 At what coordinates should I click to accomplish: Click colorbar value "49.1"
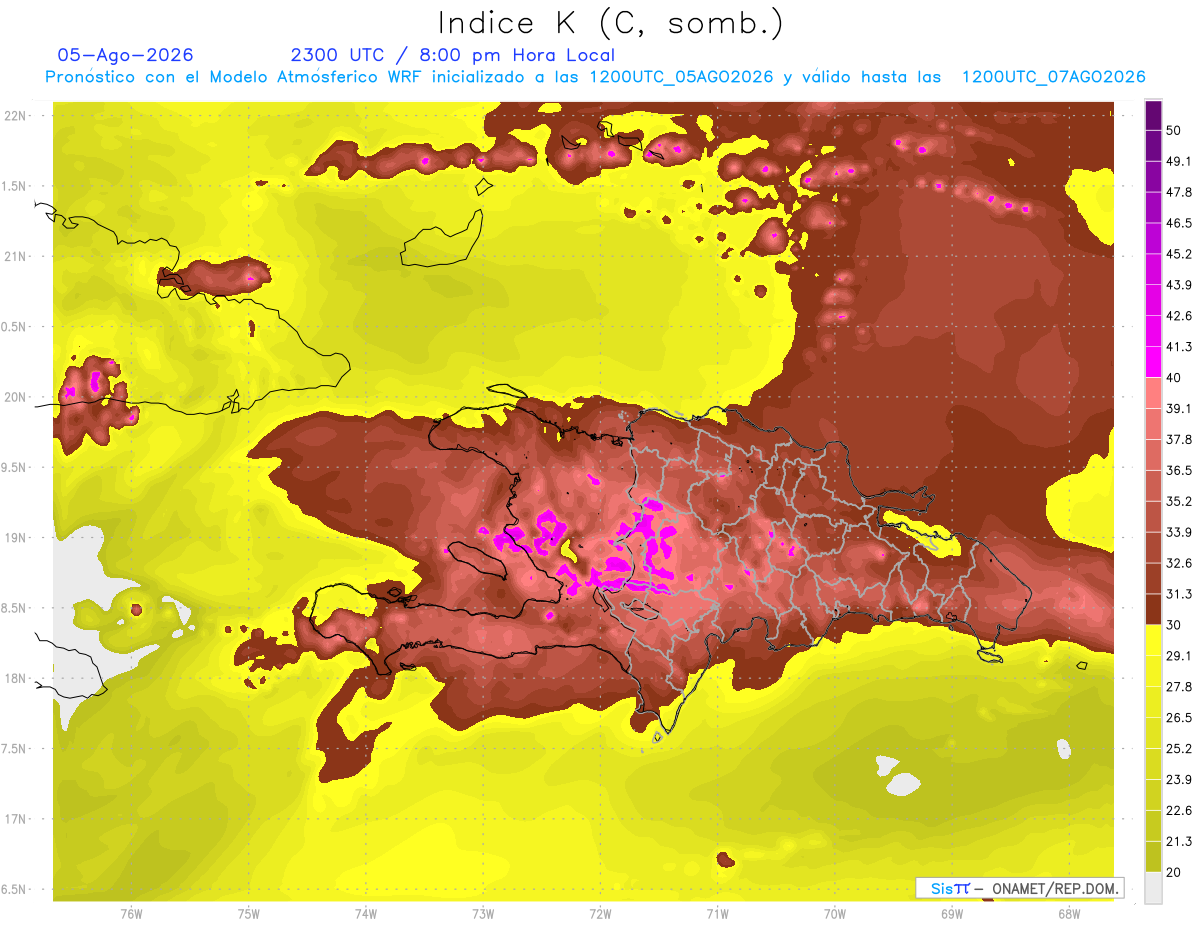pos(1179,161)
